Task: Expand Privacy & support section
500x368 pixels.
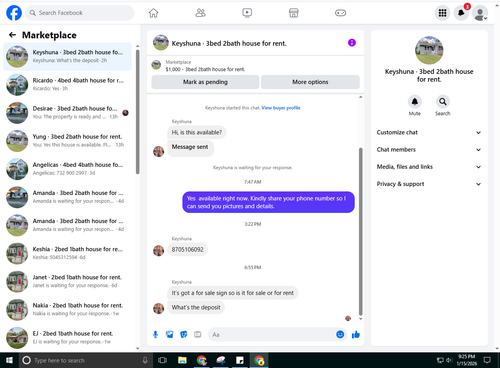Action: 429,184
